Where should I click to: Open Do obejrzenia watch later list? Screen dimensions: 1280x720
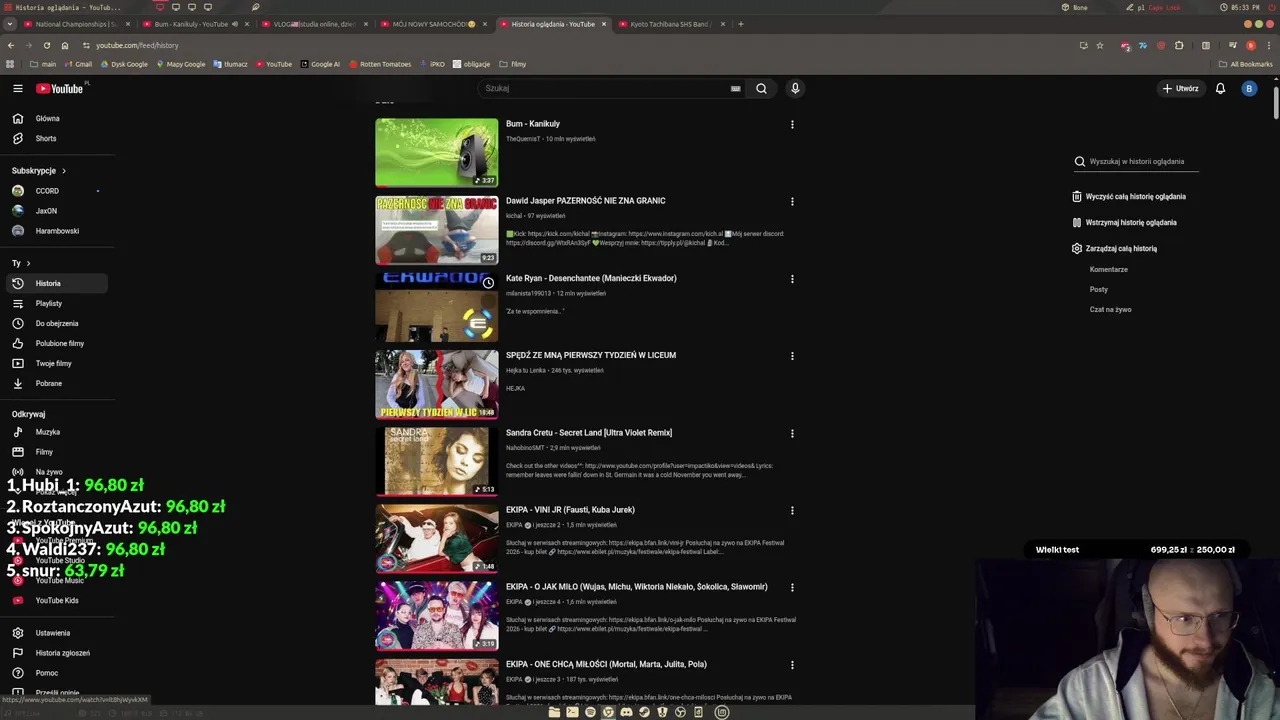point(57,323)
